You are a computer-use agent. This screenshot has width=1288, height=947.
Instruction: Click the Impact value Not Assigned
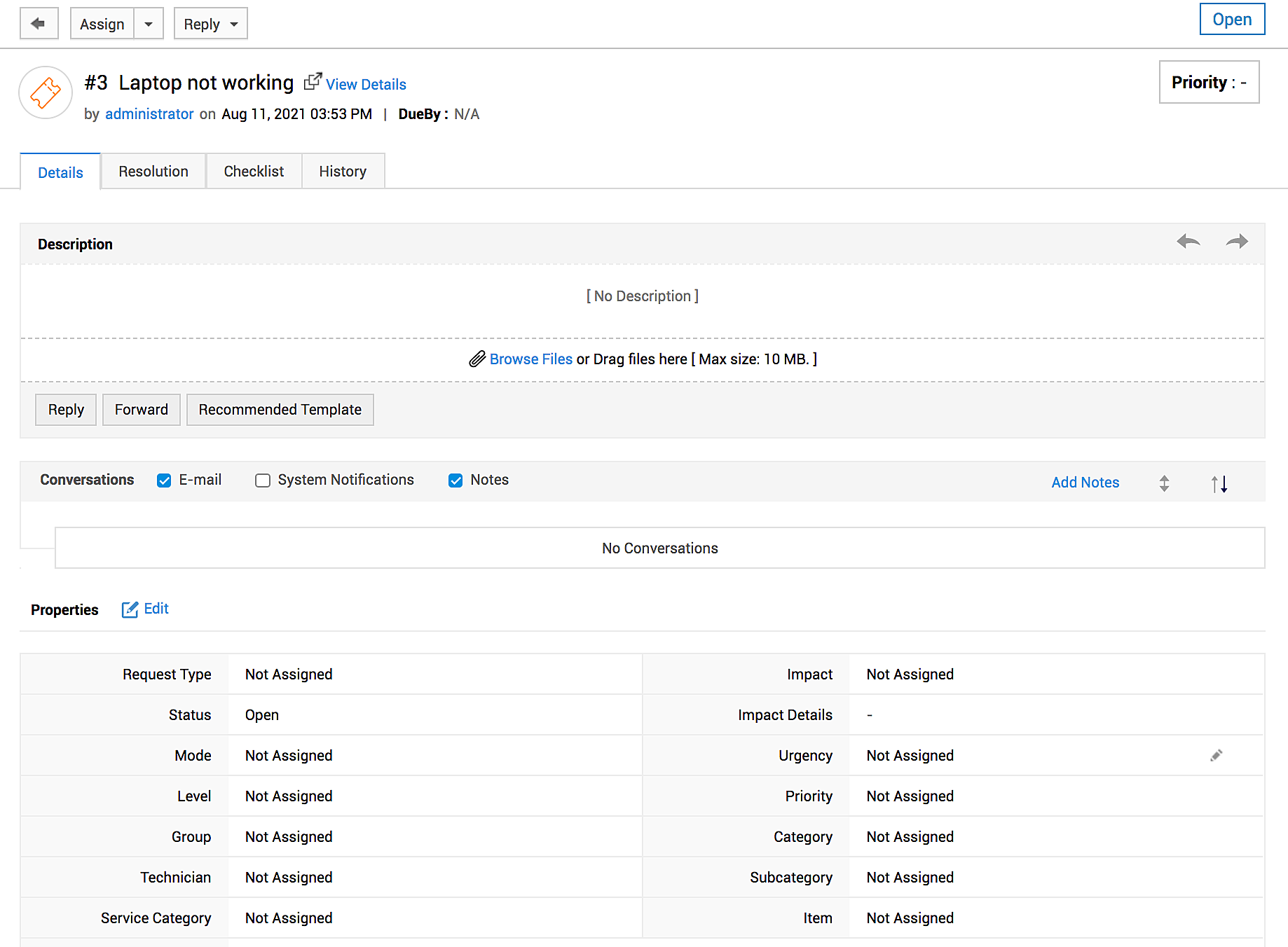(x=910, y=675)
